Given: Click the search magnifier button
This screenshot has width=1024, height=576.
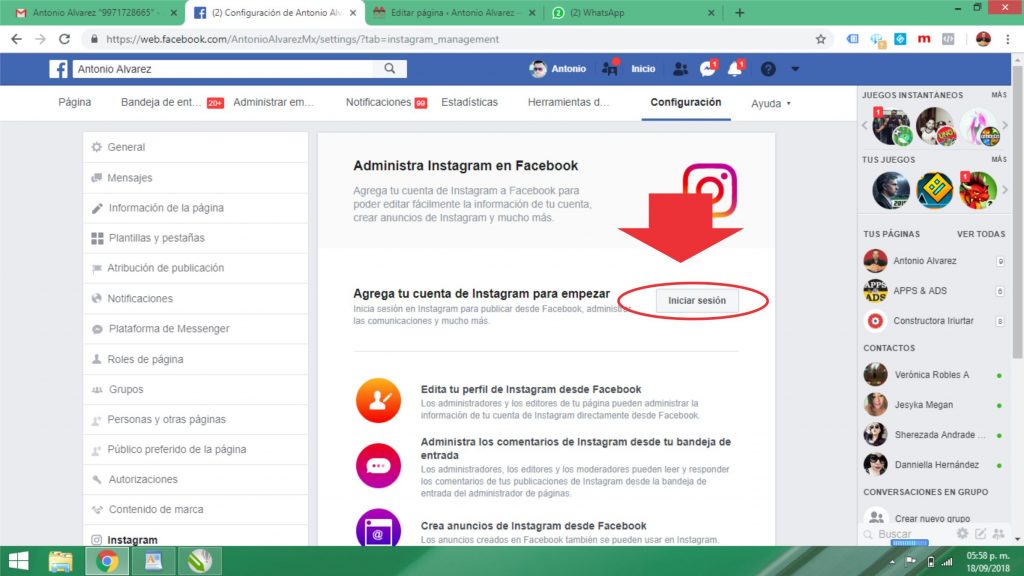Looking at the screenshot, I should [390, 69].
